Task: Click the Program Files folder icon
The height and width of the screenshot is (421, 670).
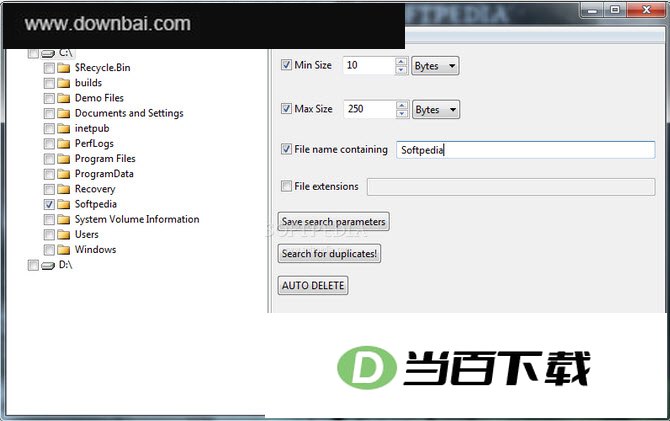Action: (x=64, y=159)
